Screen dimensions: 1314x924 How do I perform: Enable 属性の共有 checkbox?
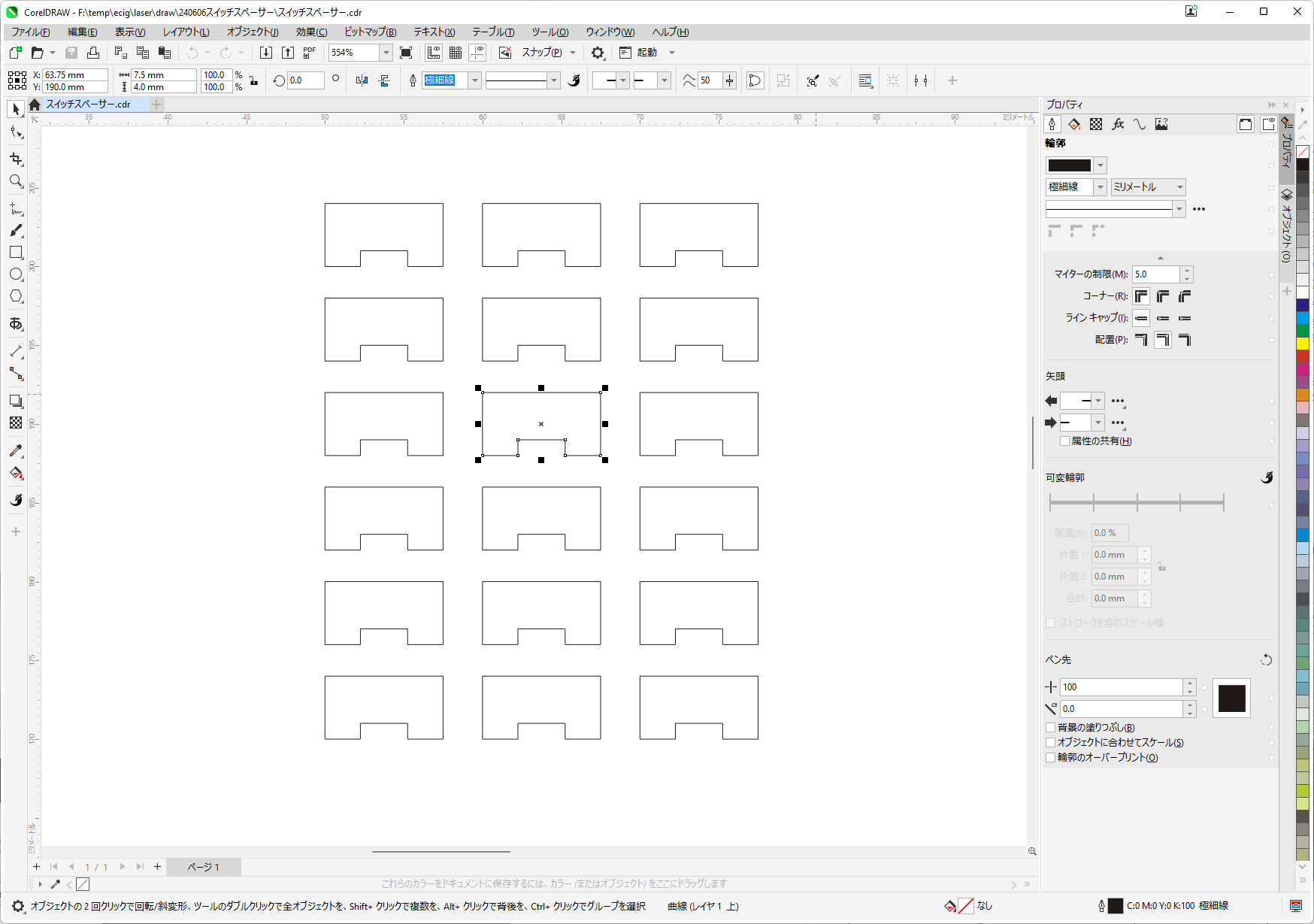coord(1064,441)
